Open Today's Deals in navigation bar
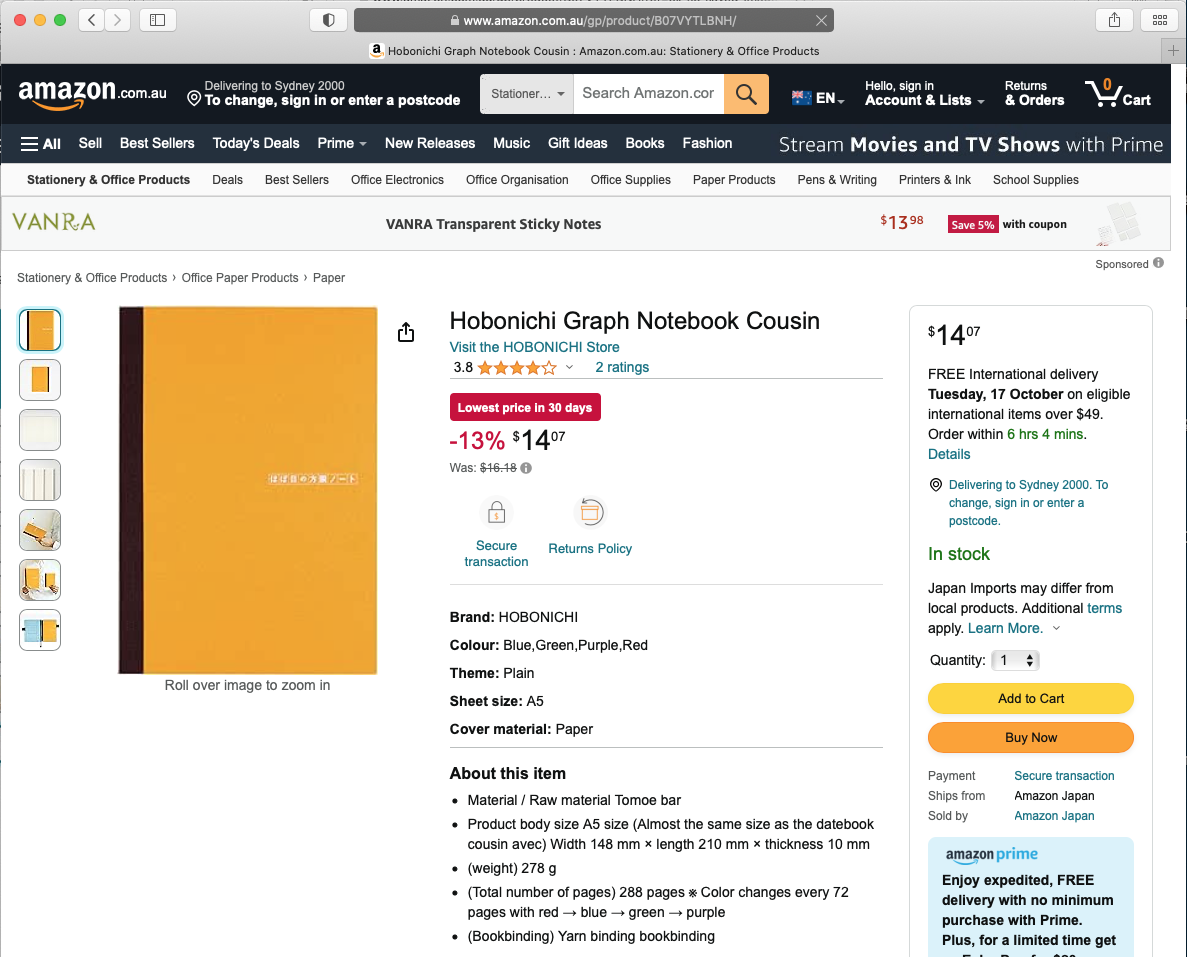 pyautogui.click(x=256, y=144)
